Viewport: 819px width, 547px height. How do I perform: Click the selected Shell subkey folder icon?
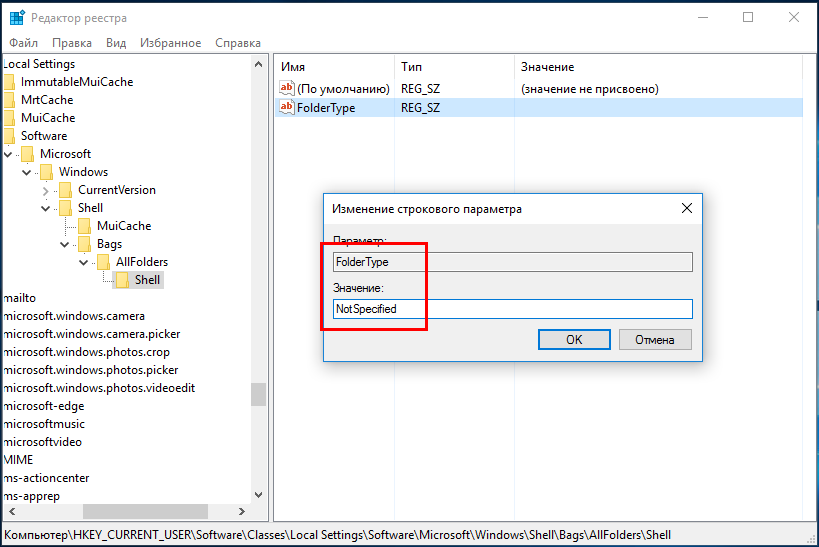click(123, 280)
